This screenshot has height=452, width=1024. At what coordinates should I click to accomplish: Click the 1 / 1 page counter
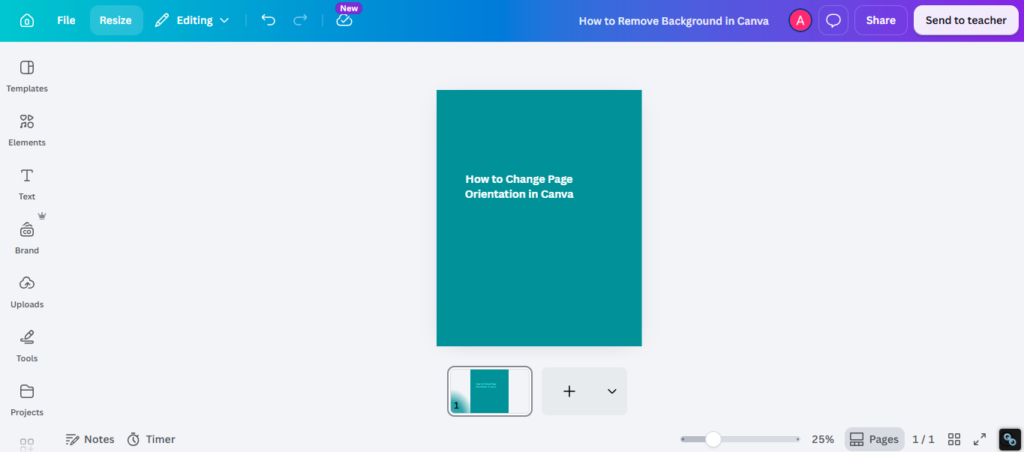click(923, 440)
